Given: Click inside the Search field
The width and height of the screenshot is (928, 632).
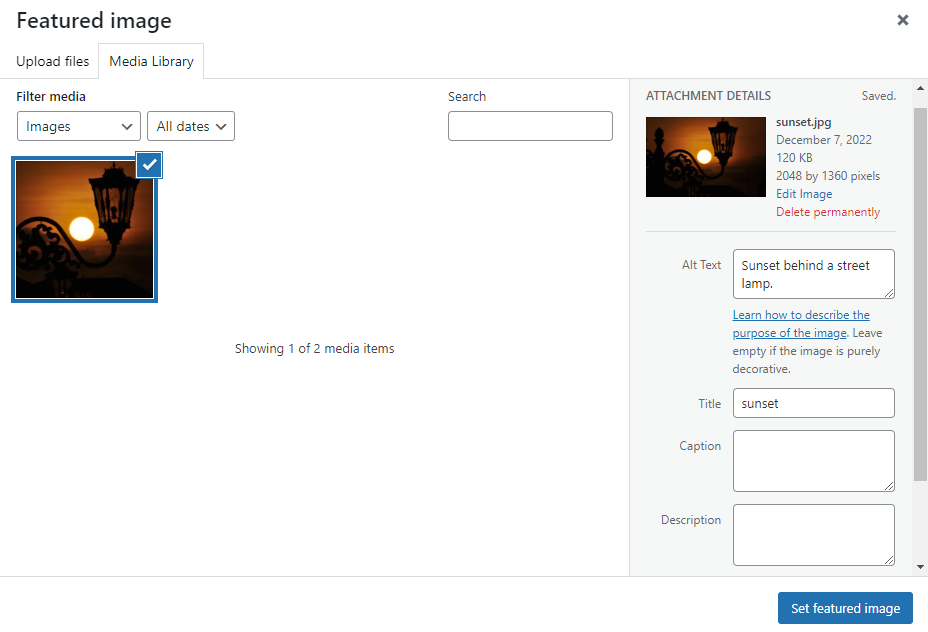Looking at the screenshot, I should click(x=530, y=126).
